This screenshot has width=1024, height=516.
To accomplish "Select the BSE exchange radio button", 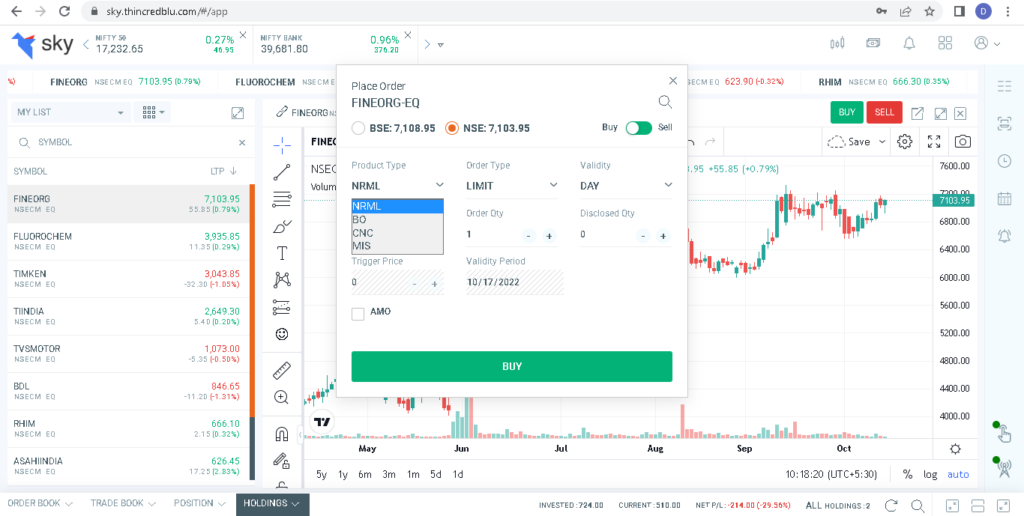I will pyautogui.click(x=358, y=128).
